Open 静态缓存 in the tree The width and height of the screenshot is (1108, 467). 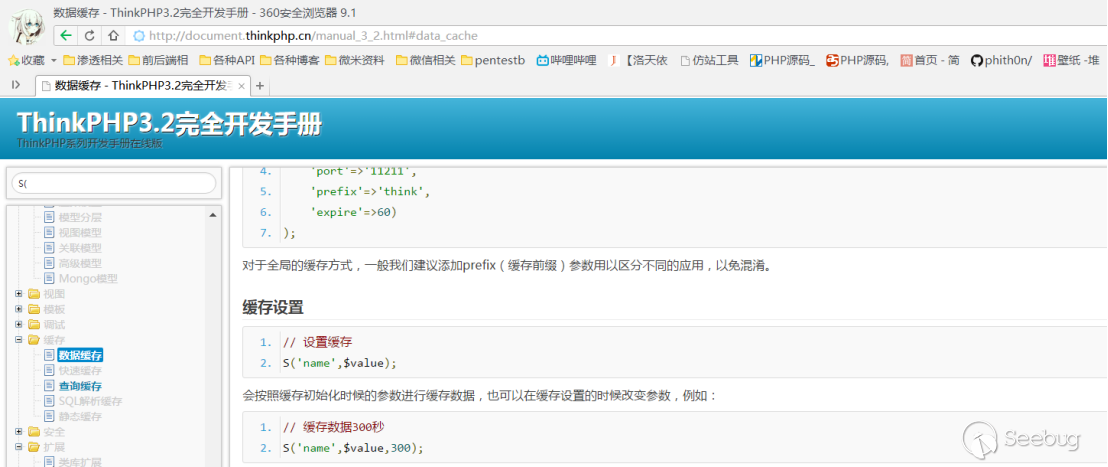[80, 417]
